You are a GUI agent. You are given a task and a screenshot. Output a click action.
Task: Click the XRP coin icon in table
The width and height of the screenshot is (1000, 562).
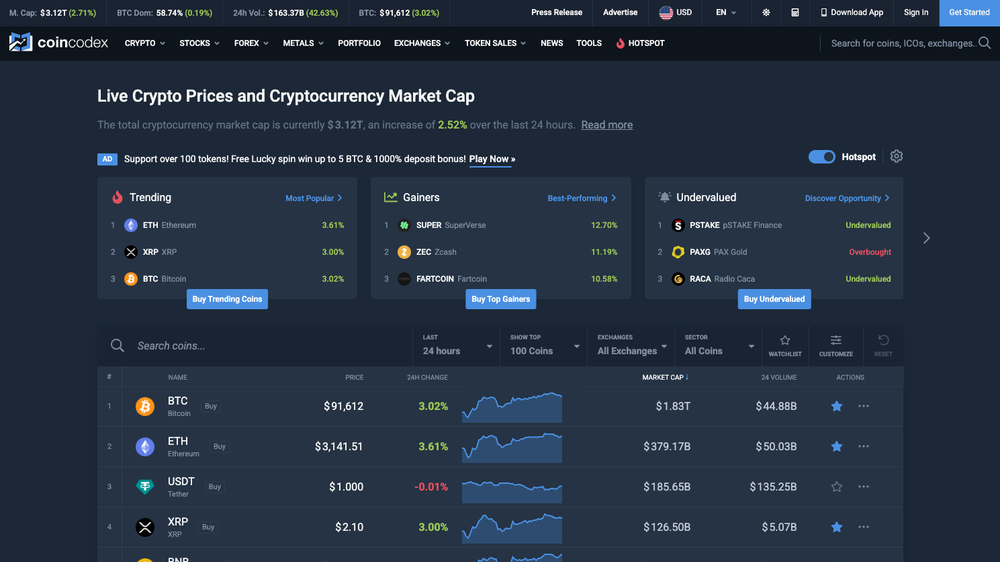coord(145,527)
